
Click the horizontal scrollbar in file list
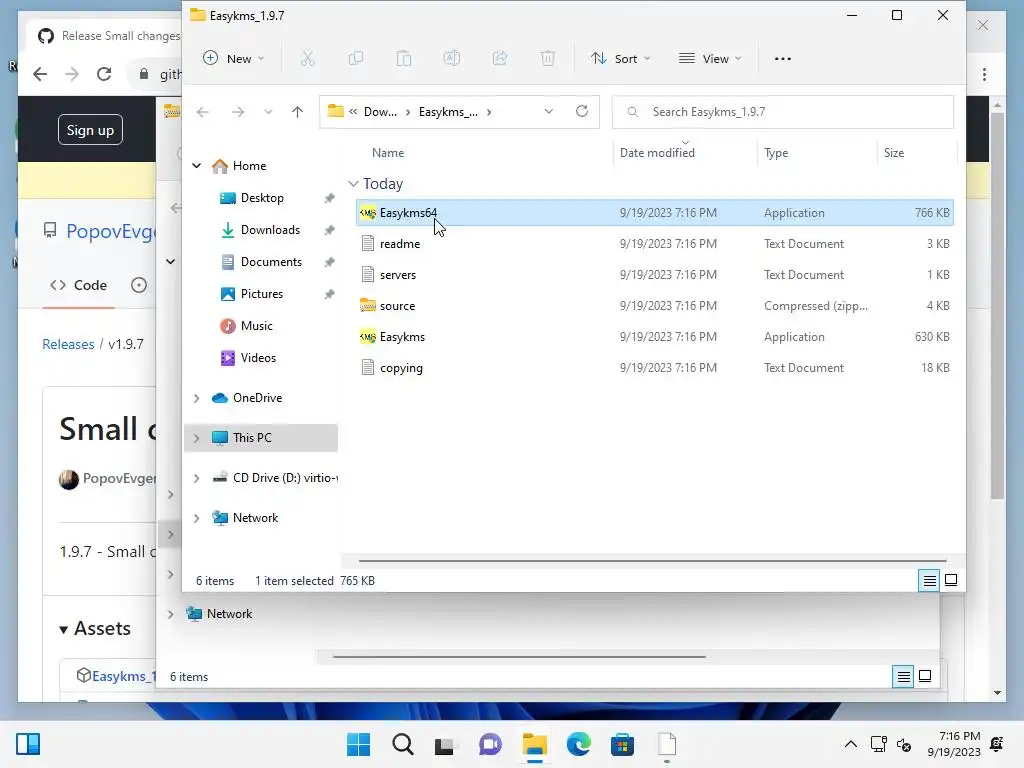pos(652,560)
